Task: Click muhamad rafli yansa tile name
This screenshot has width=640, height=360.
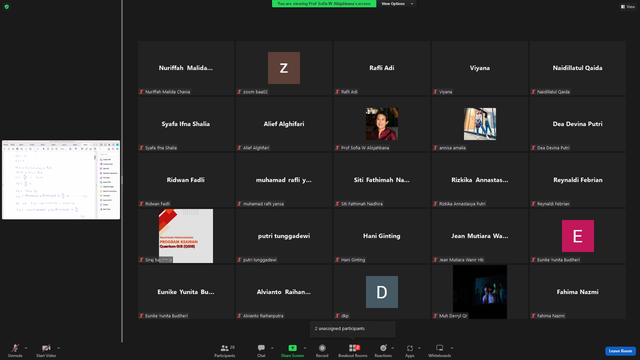Action: click(x=284, y=180)
